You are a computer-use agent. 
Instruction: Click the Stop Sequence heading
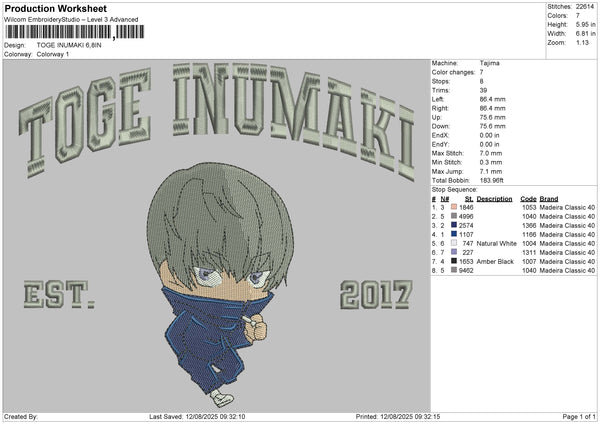(x=455, y=190)
